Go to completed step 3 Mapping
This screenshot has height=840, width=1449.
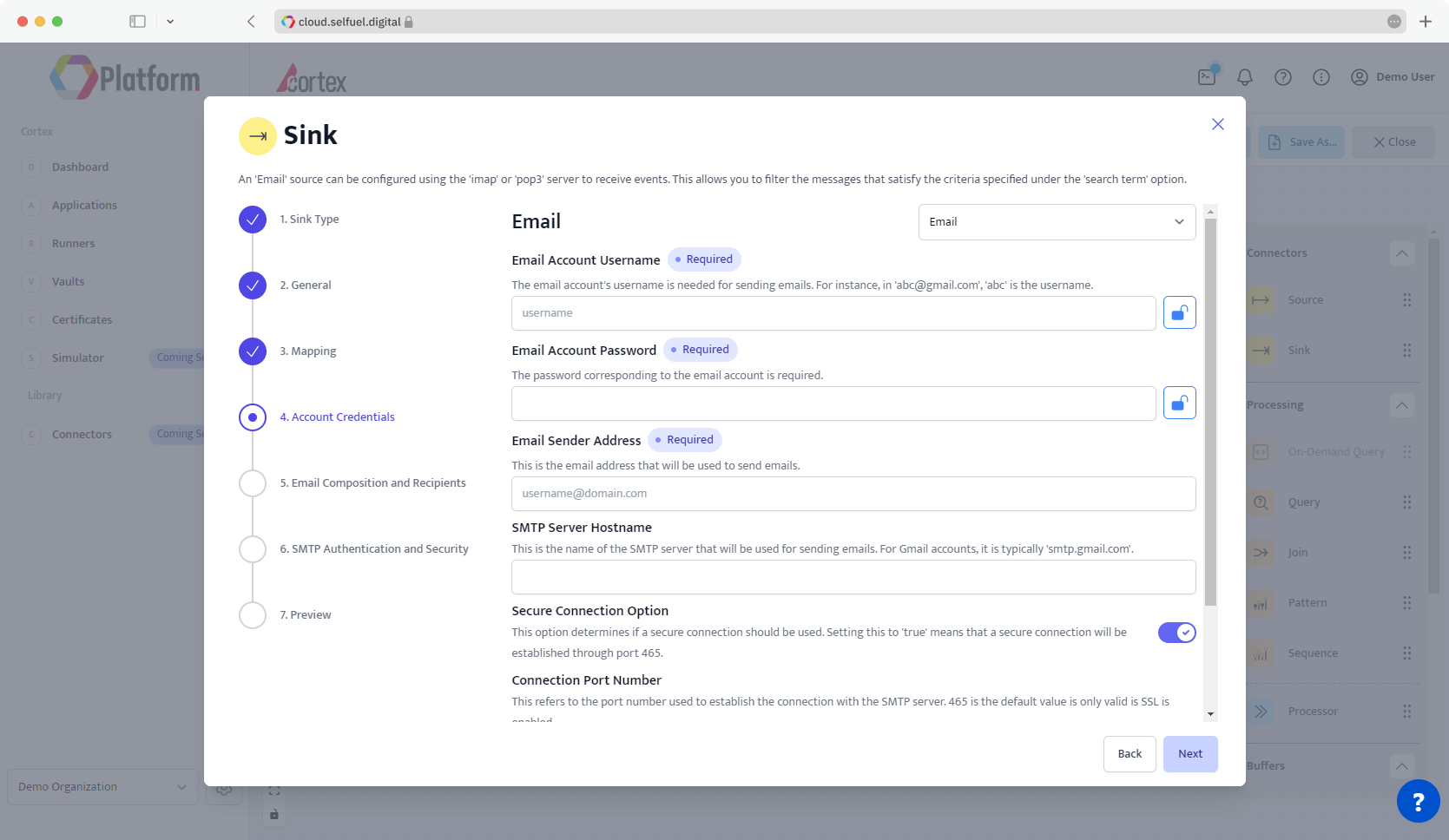(253, 351)
